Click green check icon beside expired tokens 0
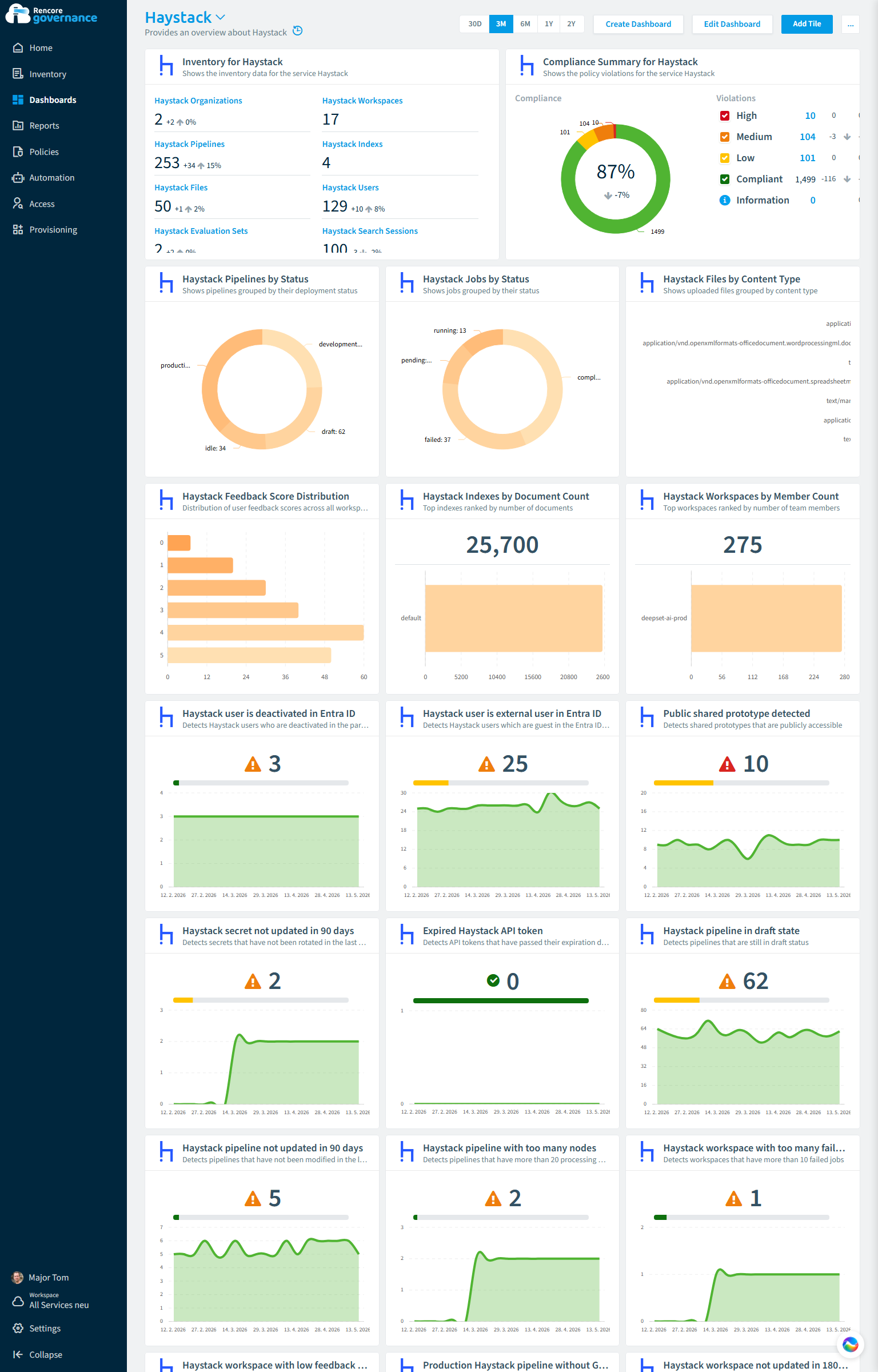The height and width of the screenshot is (1372, 878). pos(493,981)
